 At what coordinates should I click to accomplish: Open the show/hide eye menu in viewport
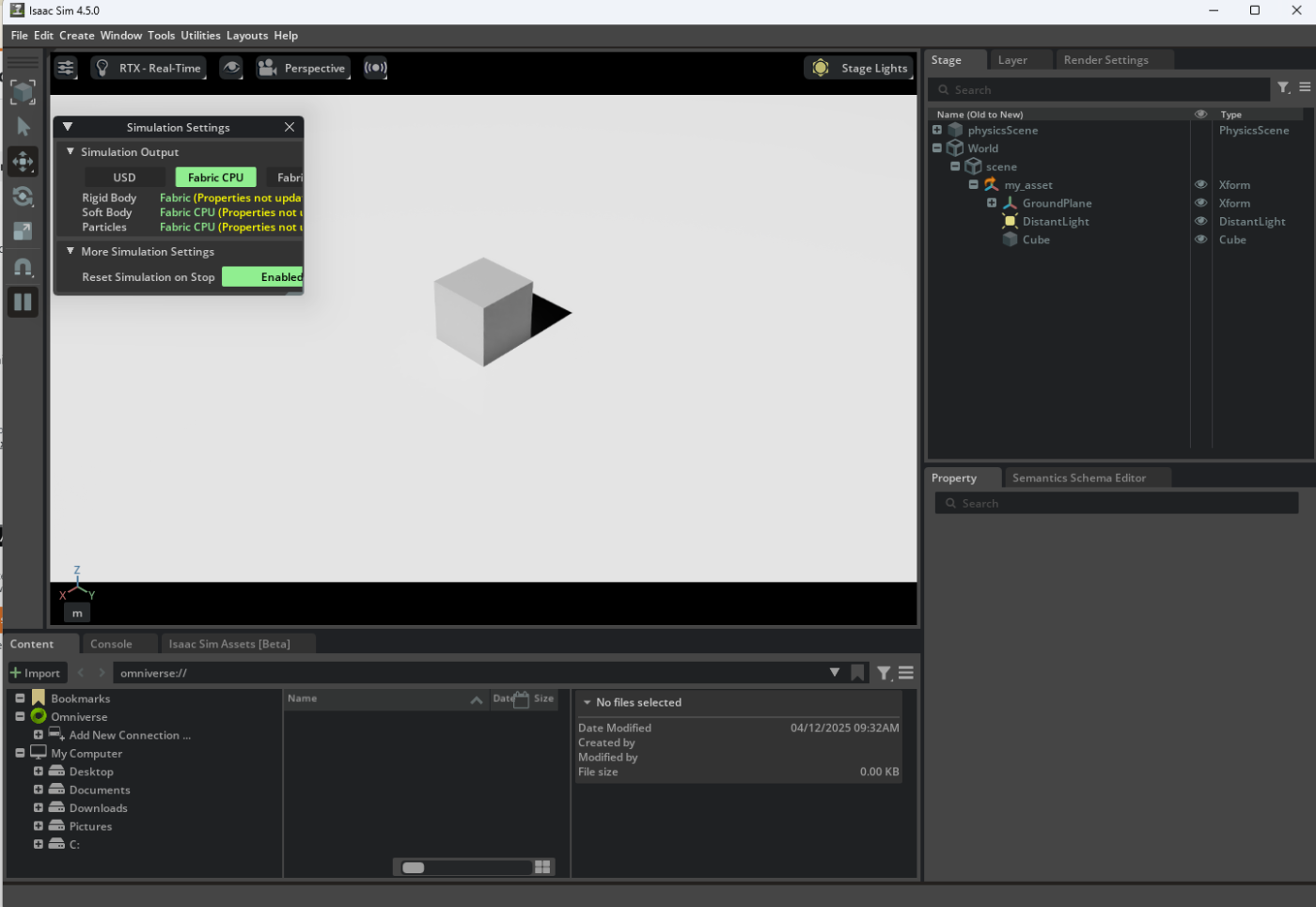231,68
